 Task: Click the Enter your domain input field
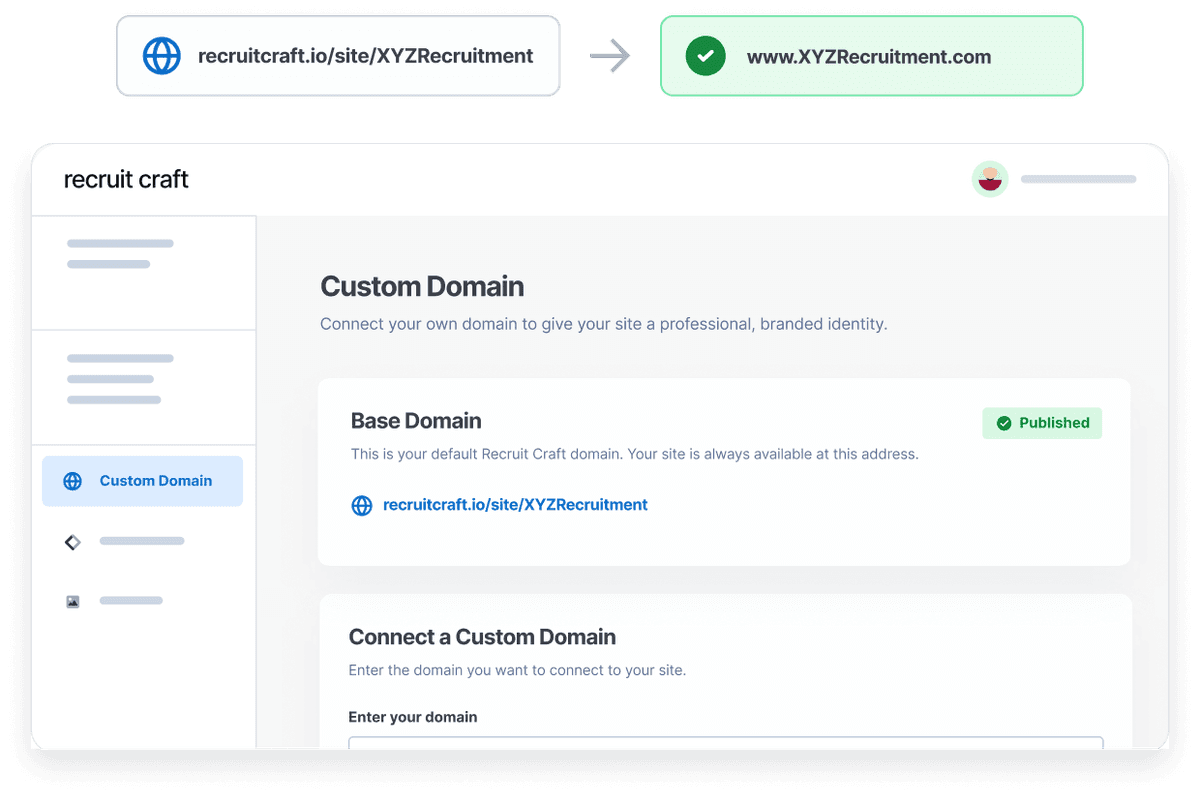(726, 744)
